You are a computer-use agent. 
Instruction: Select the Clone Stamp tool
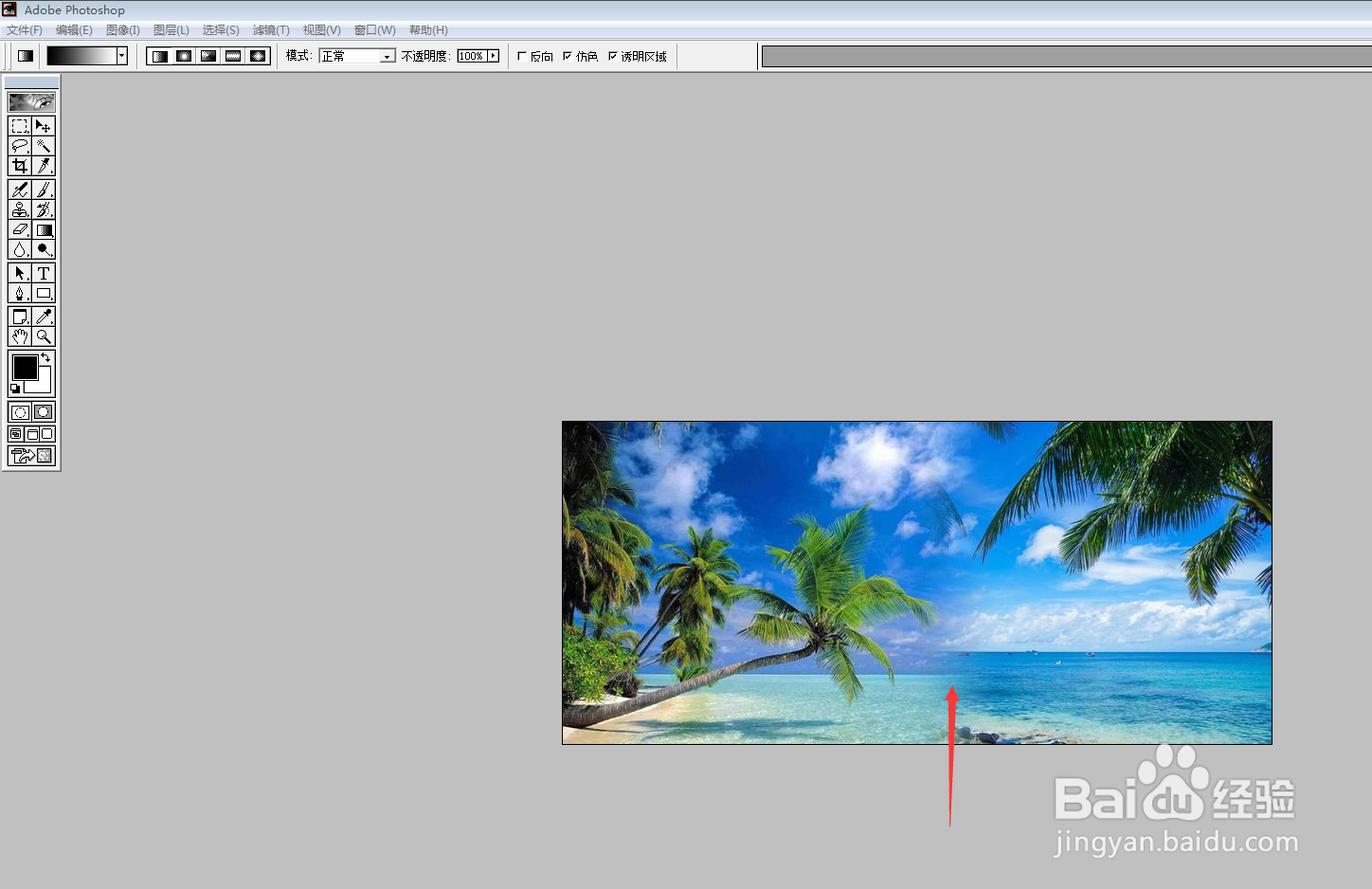point(20,209)
